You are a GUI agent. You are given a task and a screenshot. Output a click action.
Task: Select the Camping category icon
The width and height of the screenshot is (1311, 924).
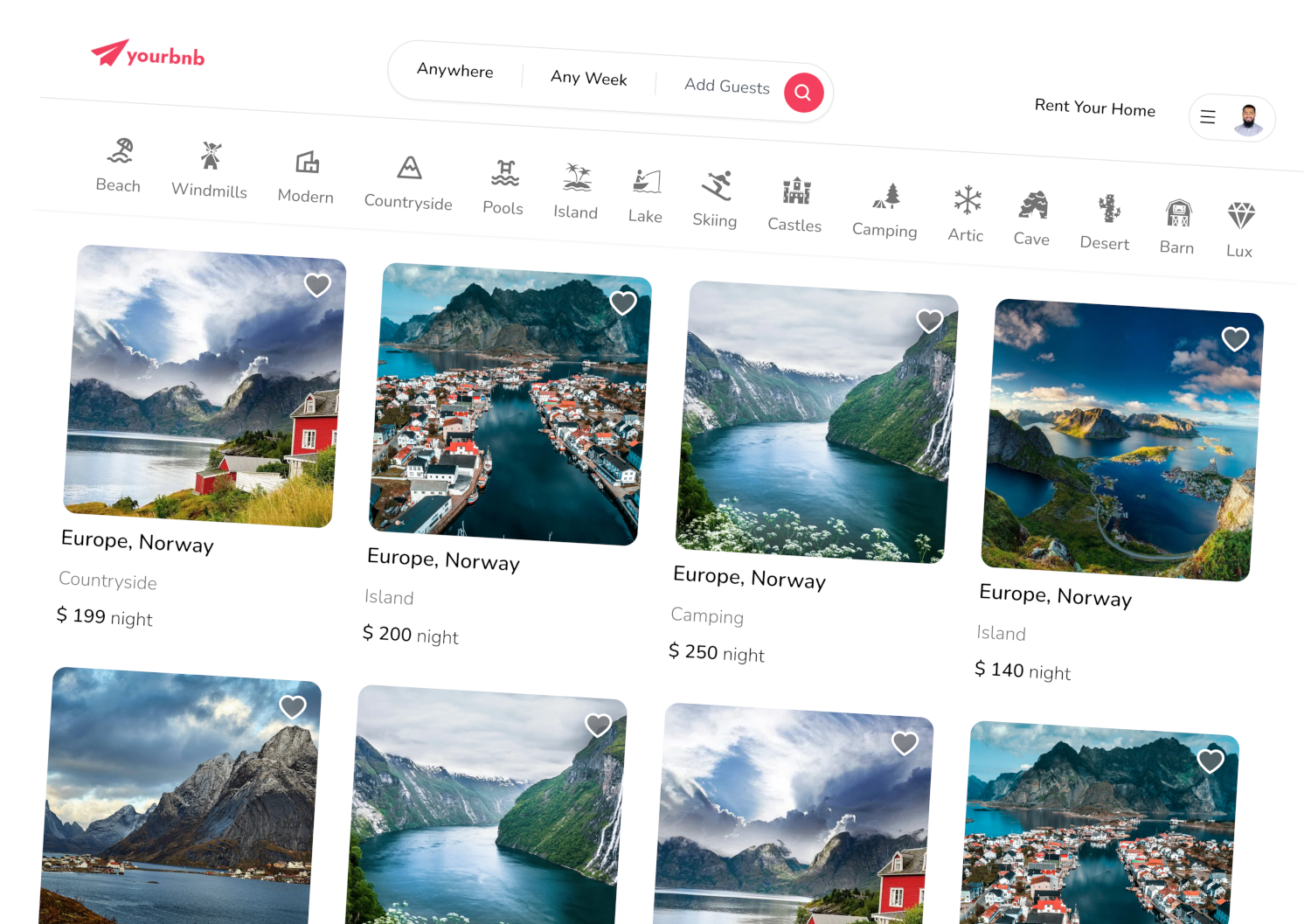[887, 196]
